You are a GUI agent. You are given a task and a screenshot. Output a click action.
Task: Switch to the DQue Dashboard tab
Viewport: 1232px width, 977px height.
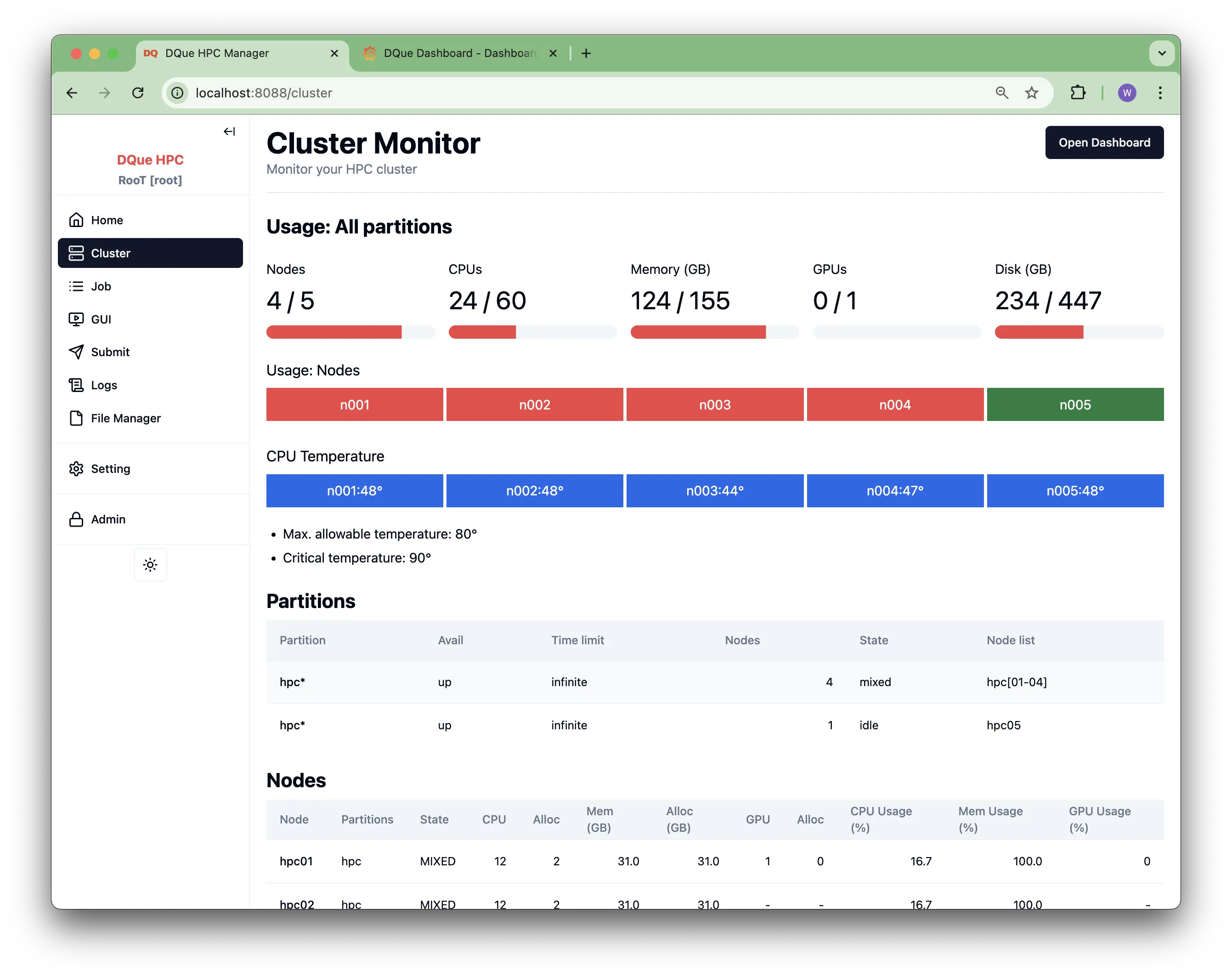click(x=454, y=52)
